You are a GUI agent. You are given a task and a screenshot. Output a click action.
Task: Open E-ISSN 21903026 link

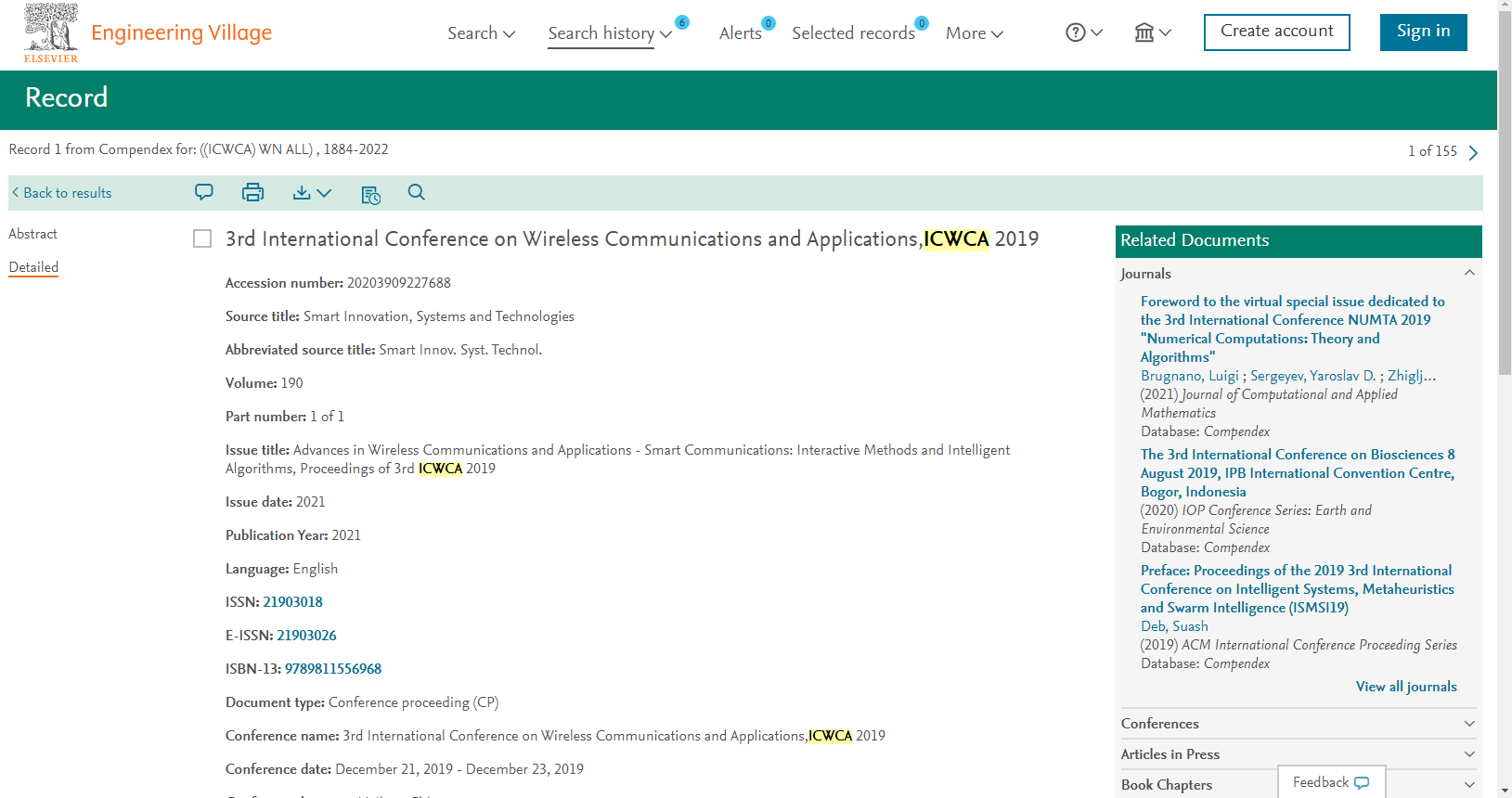pos(306,636)
